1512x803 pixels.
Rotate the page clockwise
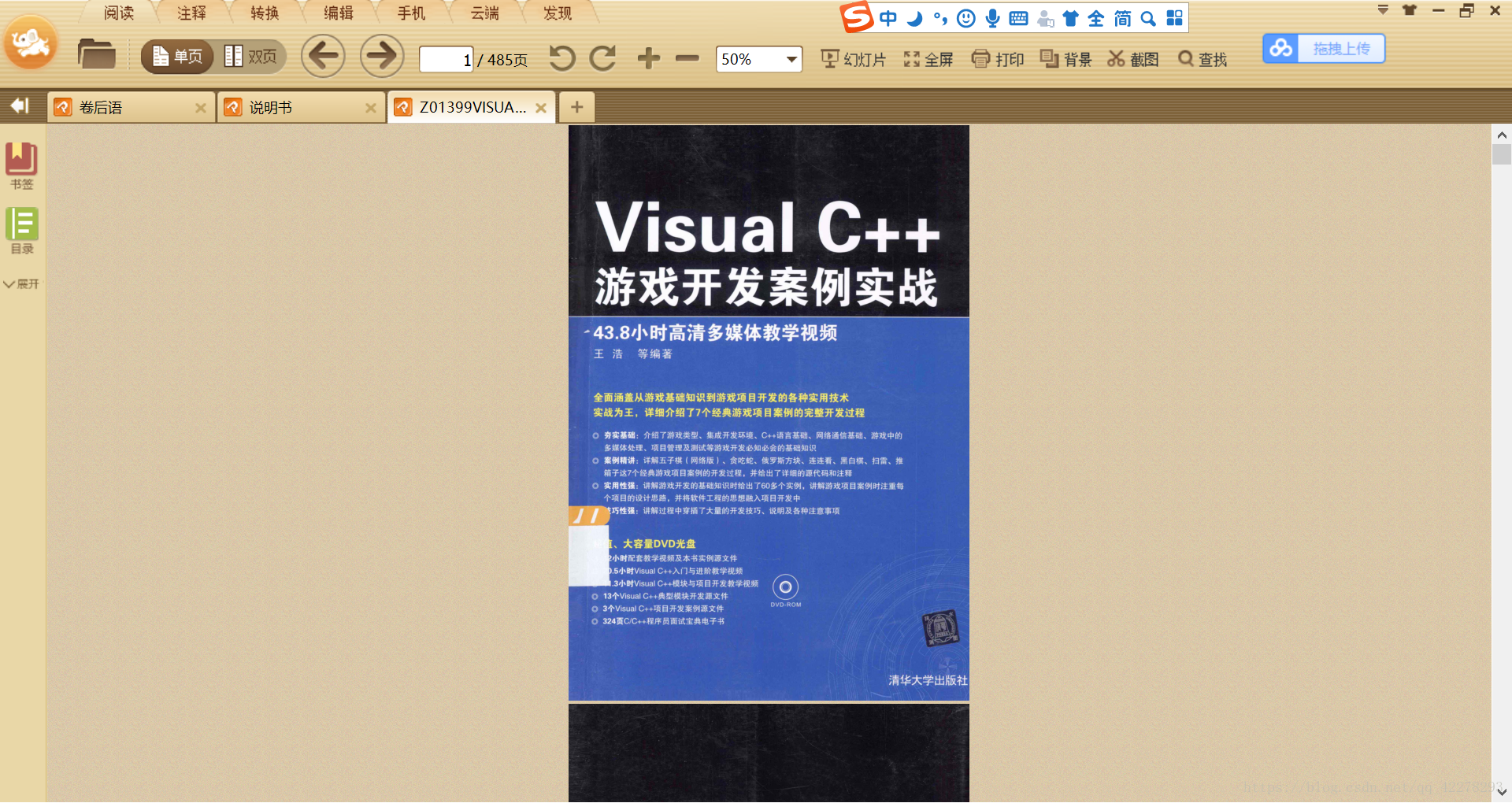(x=603, y=58)
